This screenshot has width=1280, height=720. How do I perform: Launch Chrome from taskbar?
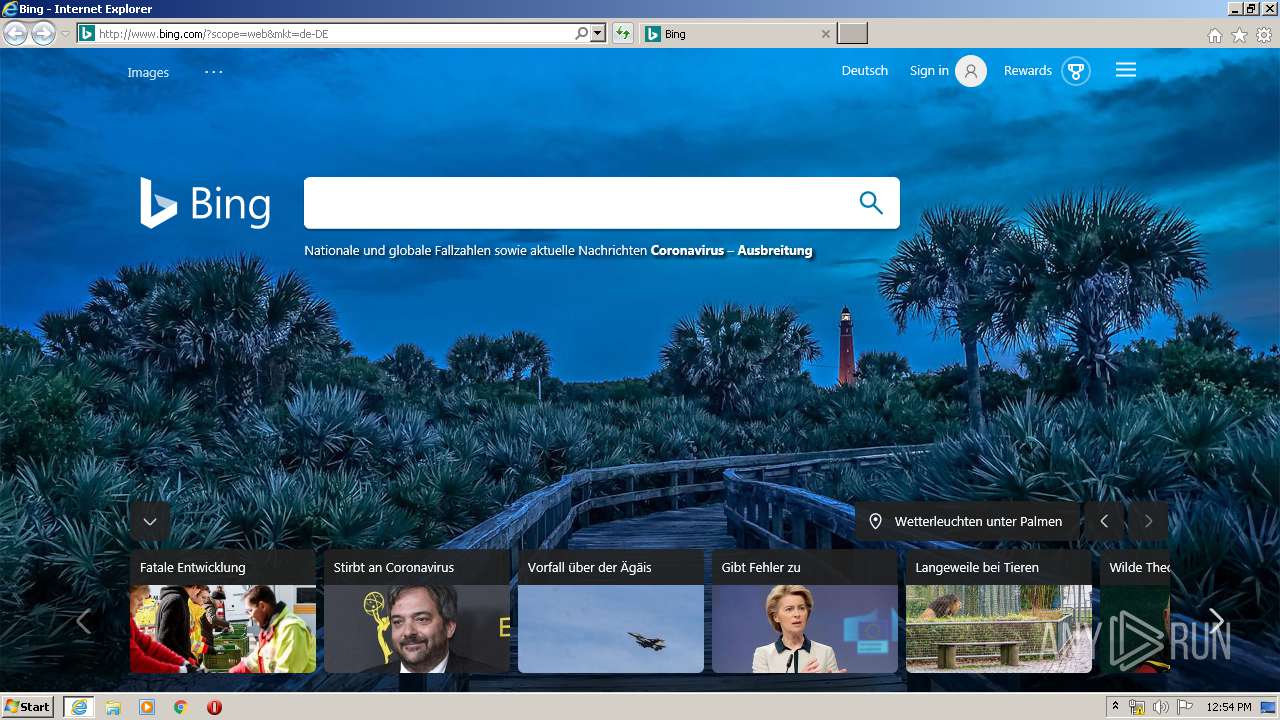pyautogui.click(x=181, y=707)
